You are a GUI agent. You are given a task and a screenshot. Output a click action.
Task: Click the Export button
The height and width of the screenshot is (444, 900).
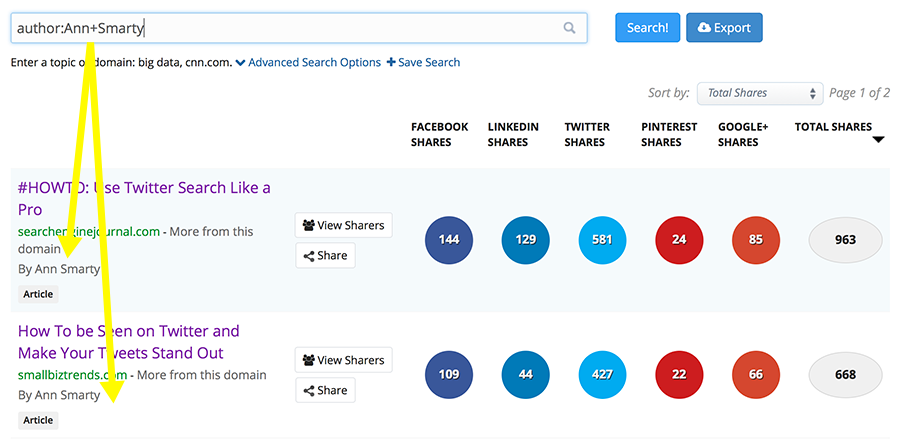click(724, 28)
